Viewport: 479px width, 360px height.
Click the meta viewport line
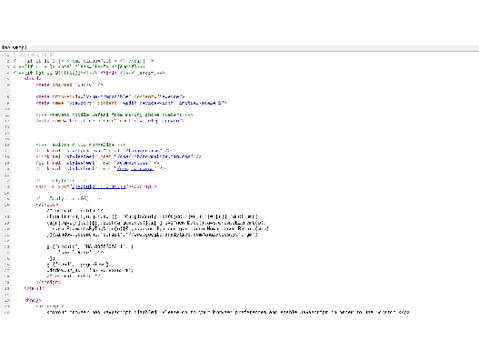pyautogui.click(x=131, y=103)
